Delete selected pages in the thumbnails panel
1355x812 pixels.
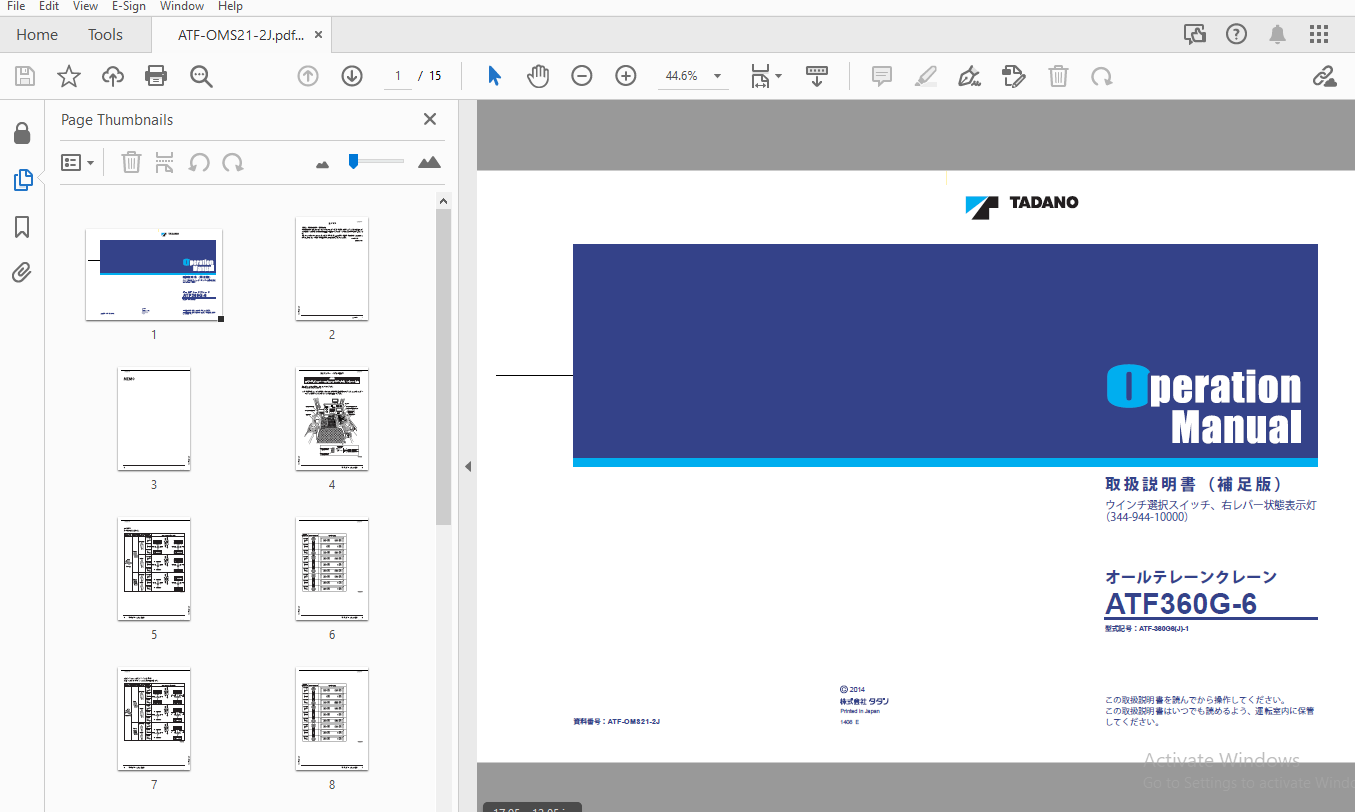coord(131,162)
